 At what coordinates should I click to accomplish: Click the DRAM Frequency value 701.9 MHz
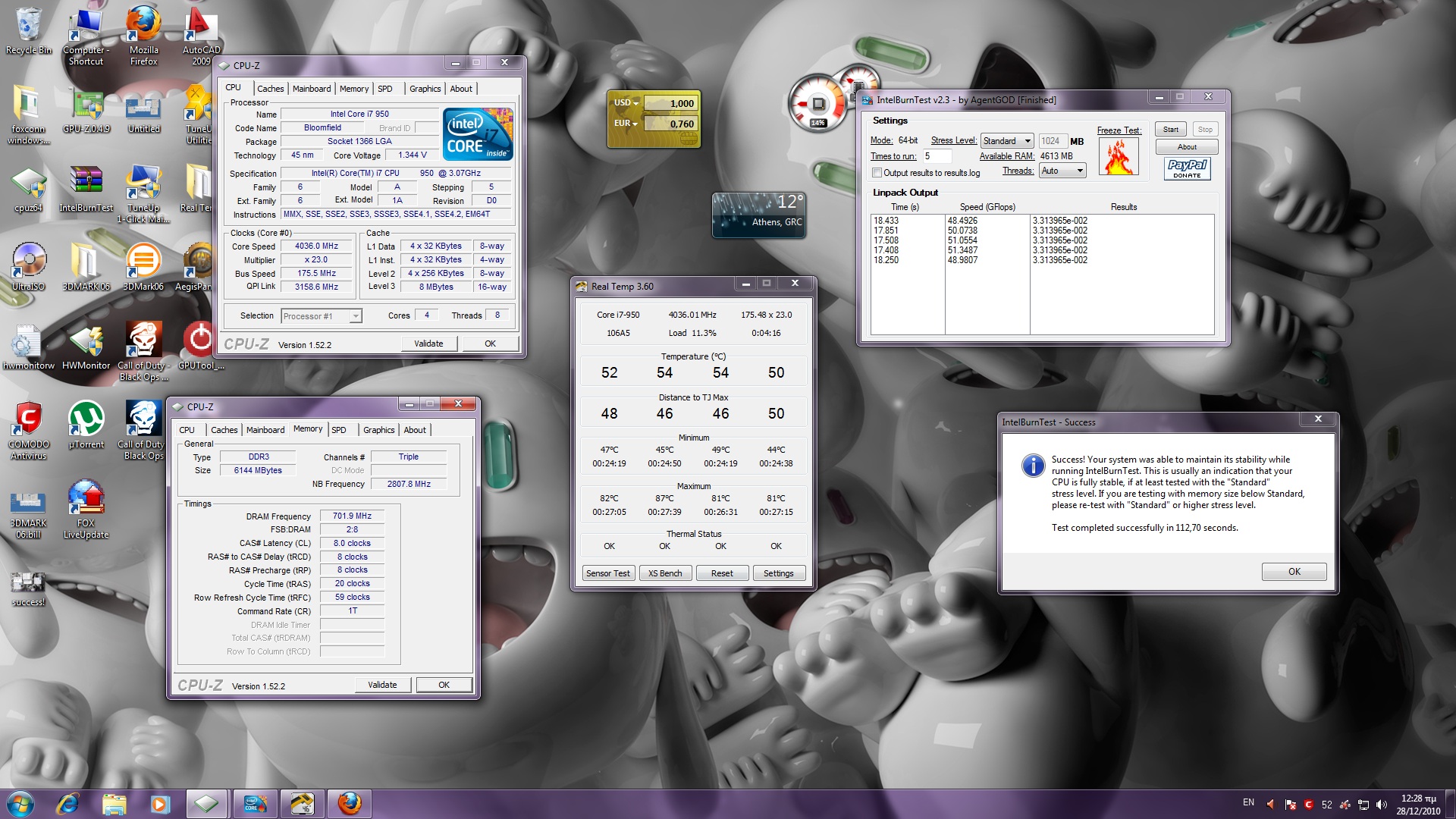coord(352,516)
